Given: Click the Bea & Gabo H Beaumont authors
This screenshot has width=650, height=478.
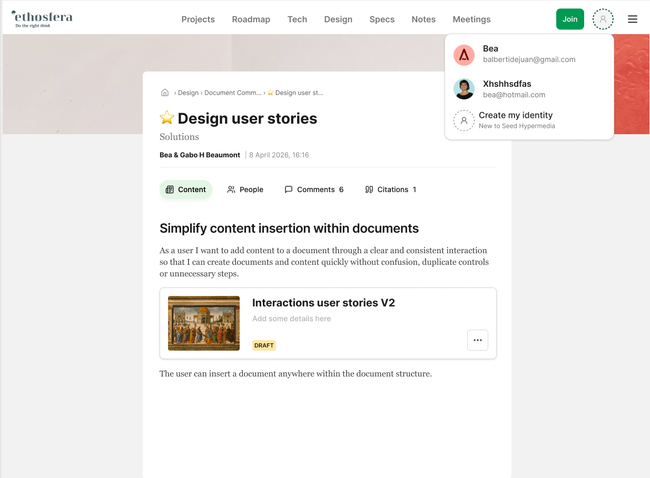Looking at the screenshot, I should pos(200,155).
